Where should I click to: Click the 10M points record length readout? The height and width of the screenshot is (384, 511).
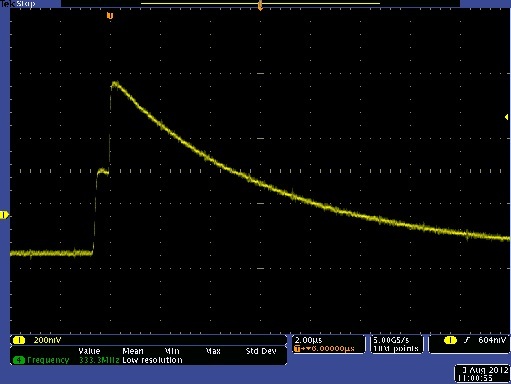(x=396, y=349)
